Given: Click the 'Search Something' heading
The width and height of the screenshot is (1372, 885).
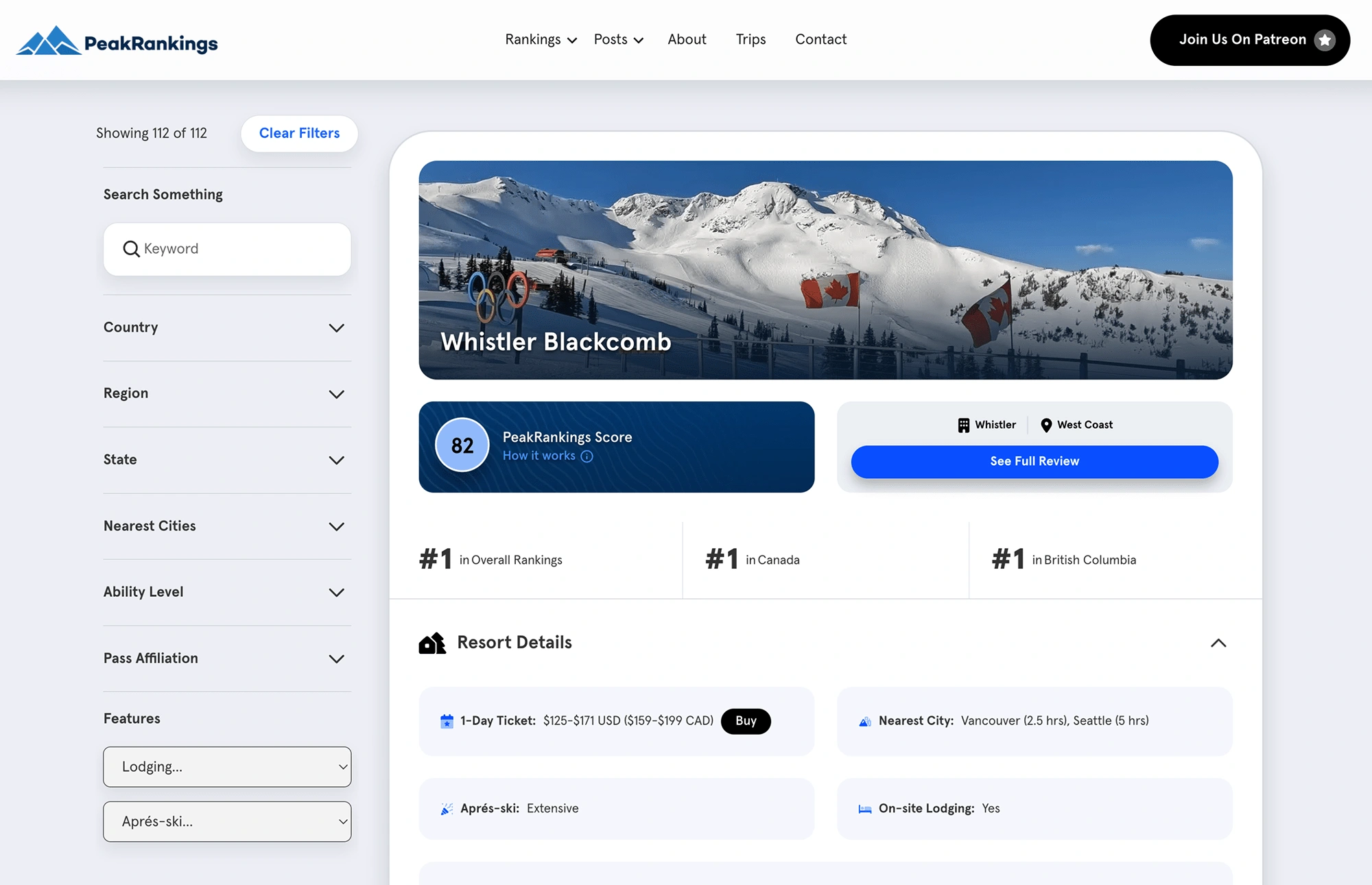Looking at the screenshot, I should click(x=163, y=195).
